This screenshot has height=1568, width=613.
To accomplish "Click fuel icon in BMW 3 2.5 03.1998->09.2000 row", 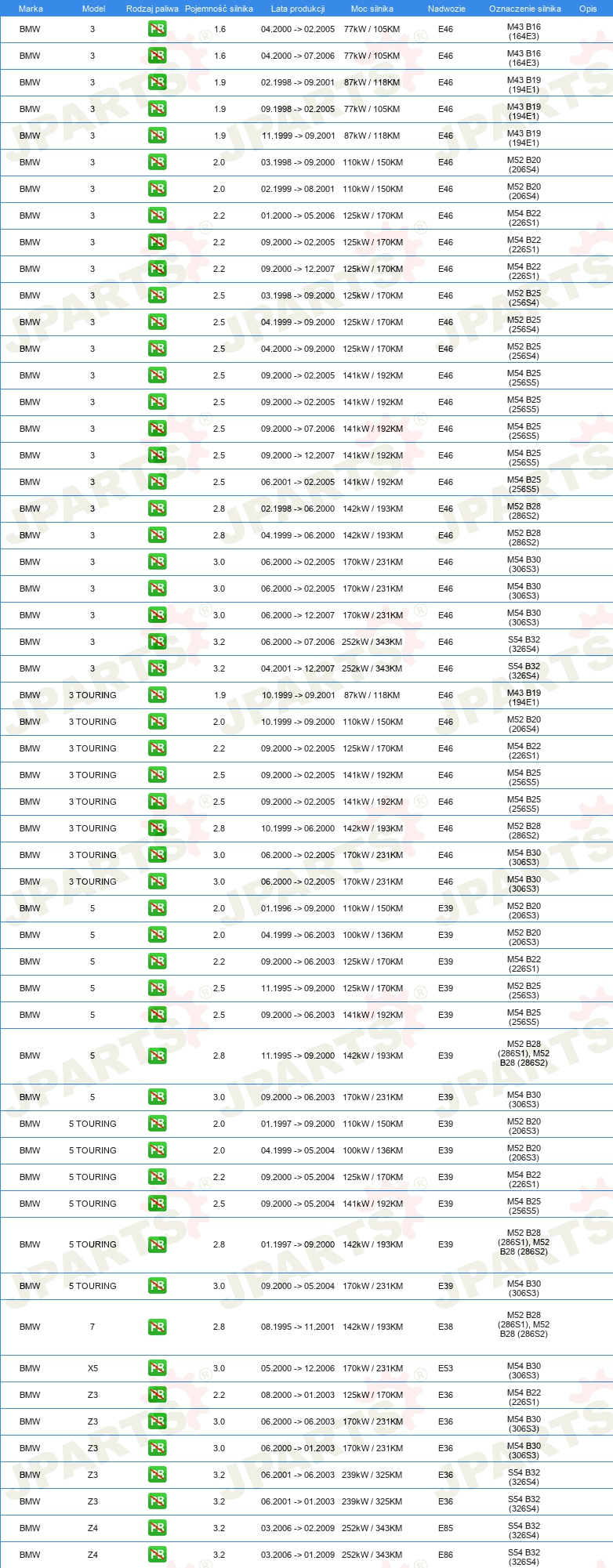I will pyautogui.click(x=157, y=295).
